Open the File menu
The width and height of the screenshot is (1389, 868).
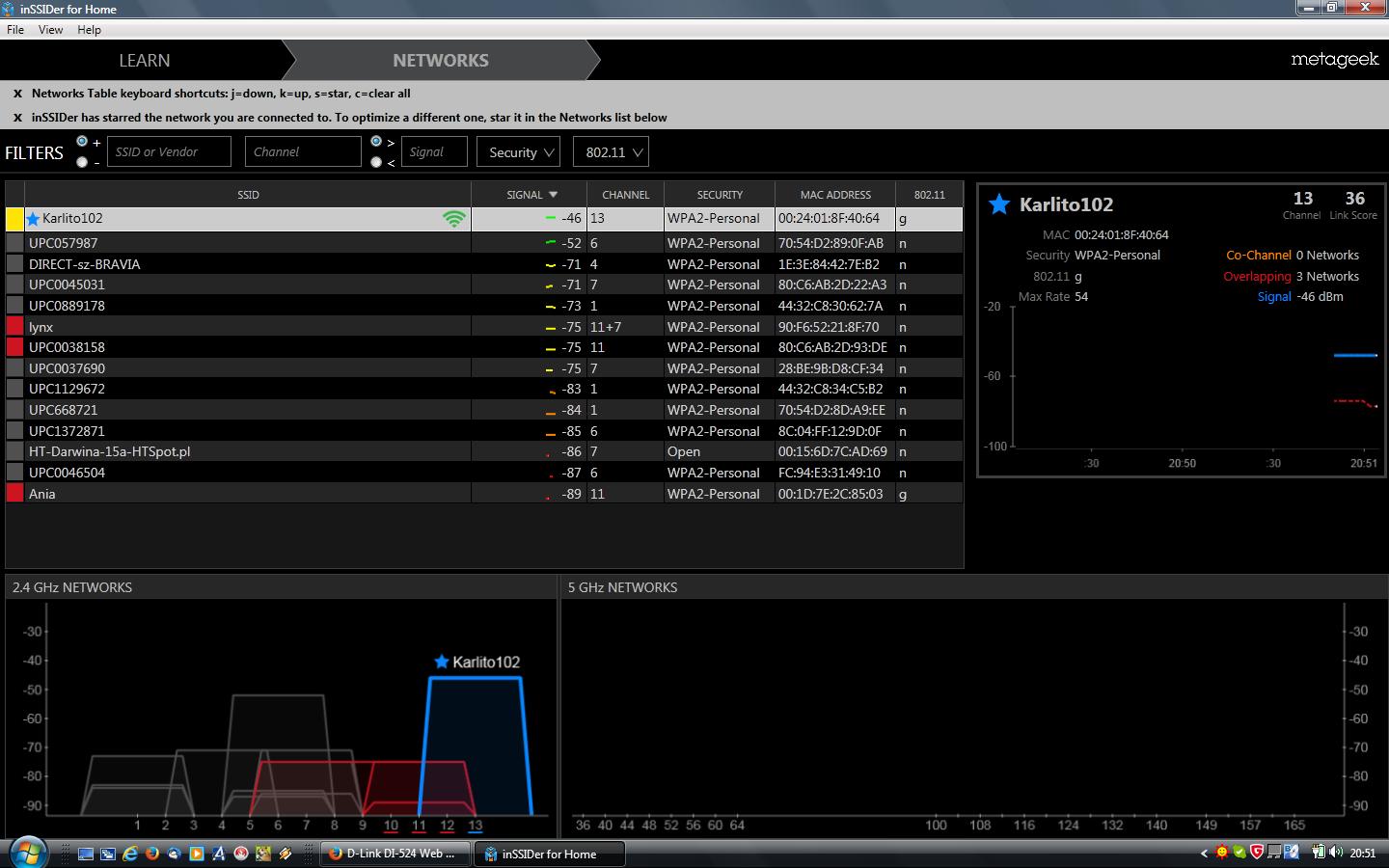click(15, 30)
